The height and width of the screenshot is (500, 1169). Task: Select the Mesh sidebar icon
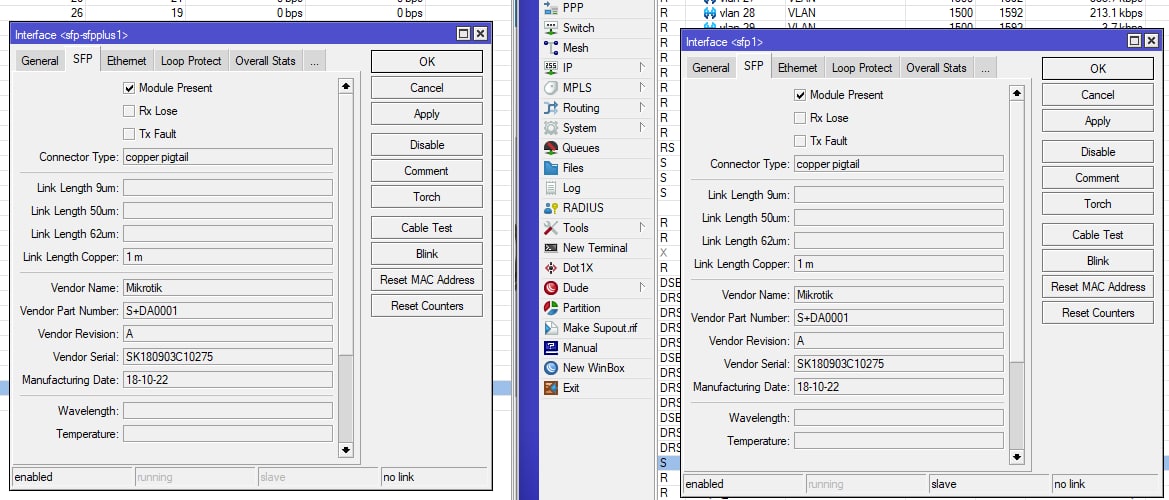point(551,48)
